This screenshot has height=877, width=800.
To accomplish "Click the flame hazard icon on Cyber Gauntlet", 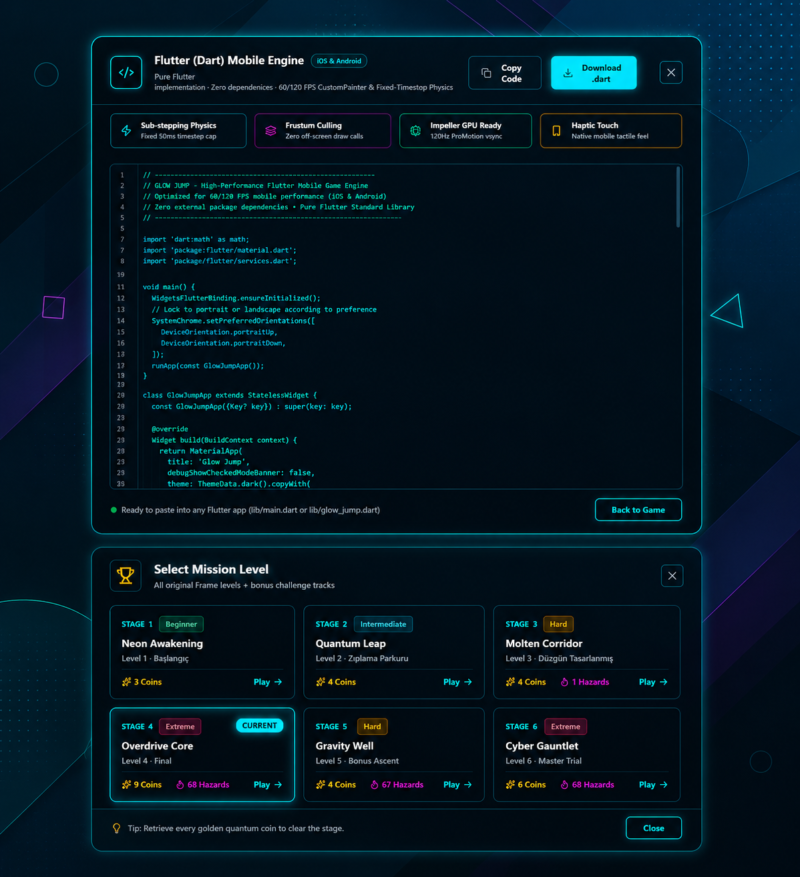I will [x=564, y=785].
